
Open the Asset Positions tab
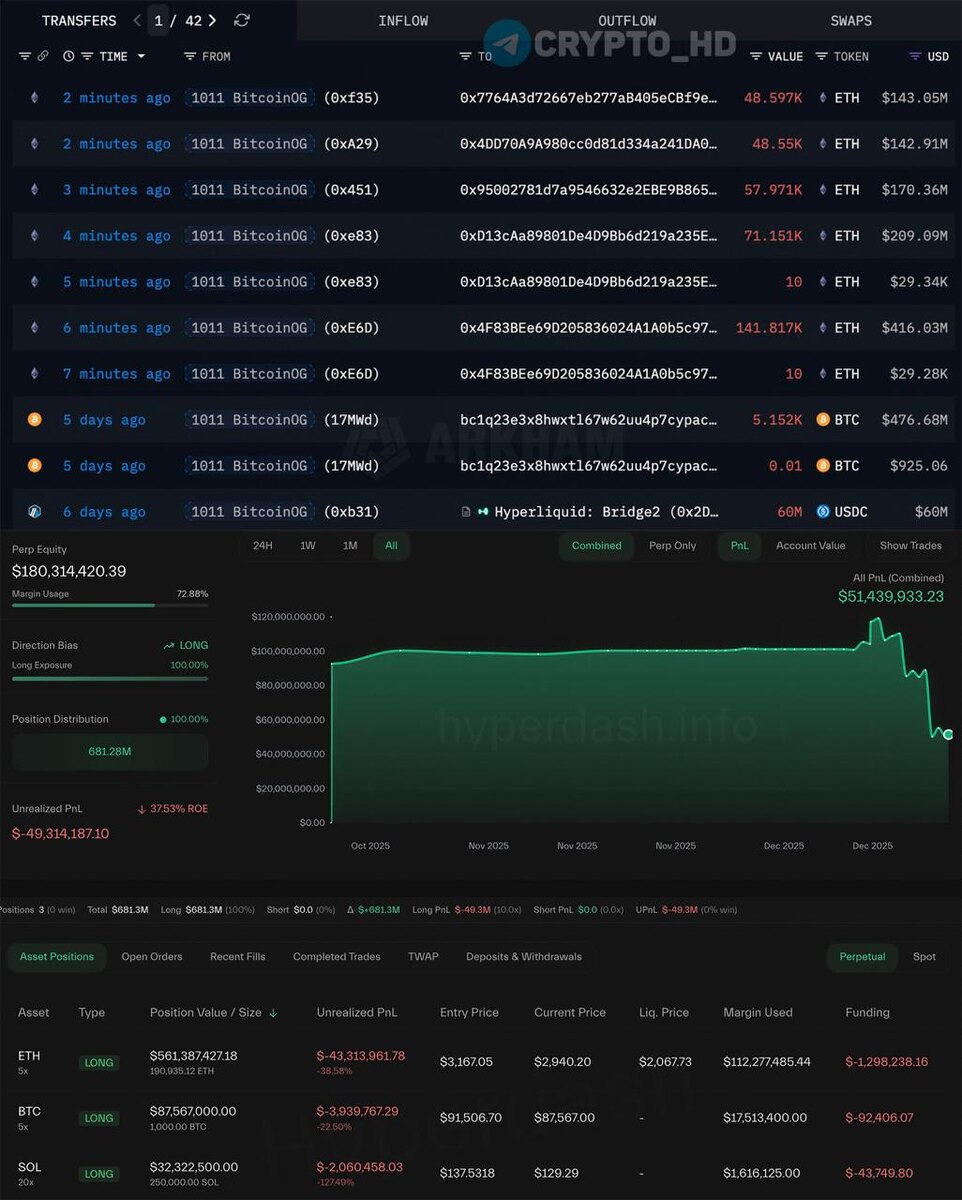coord(57,957)
